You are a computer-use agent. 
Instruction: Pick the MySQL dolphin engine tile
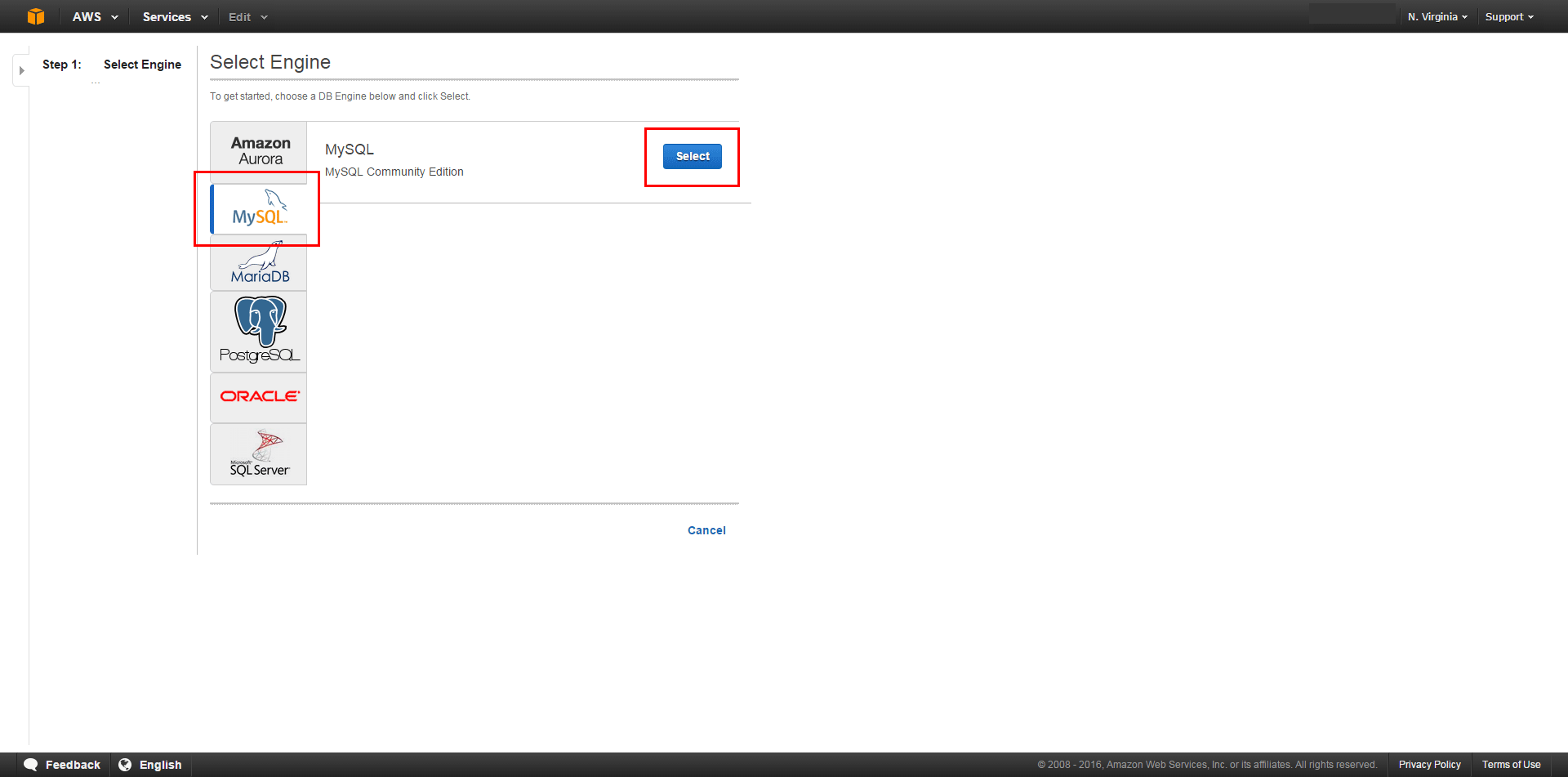point(260,209)
